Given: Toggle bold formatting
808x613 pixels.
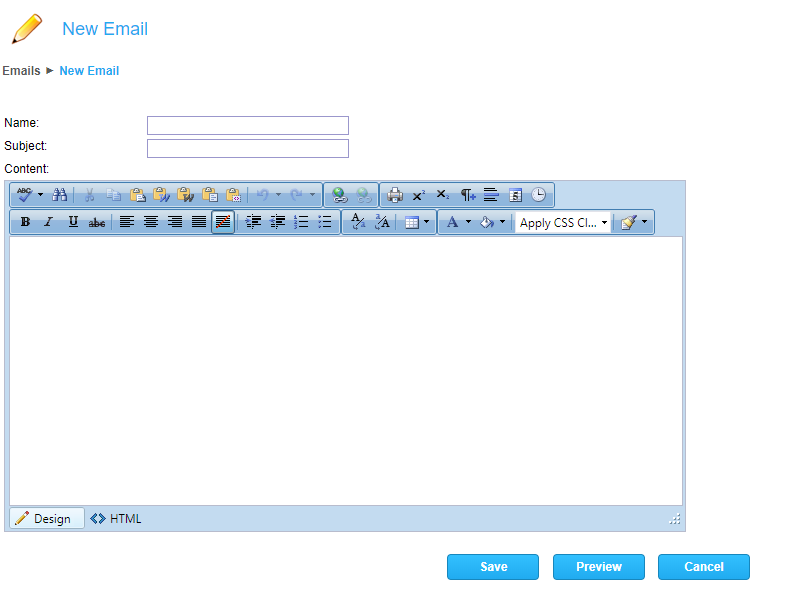Looking at the screenshot, I should coord(25,222).
